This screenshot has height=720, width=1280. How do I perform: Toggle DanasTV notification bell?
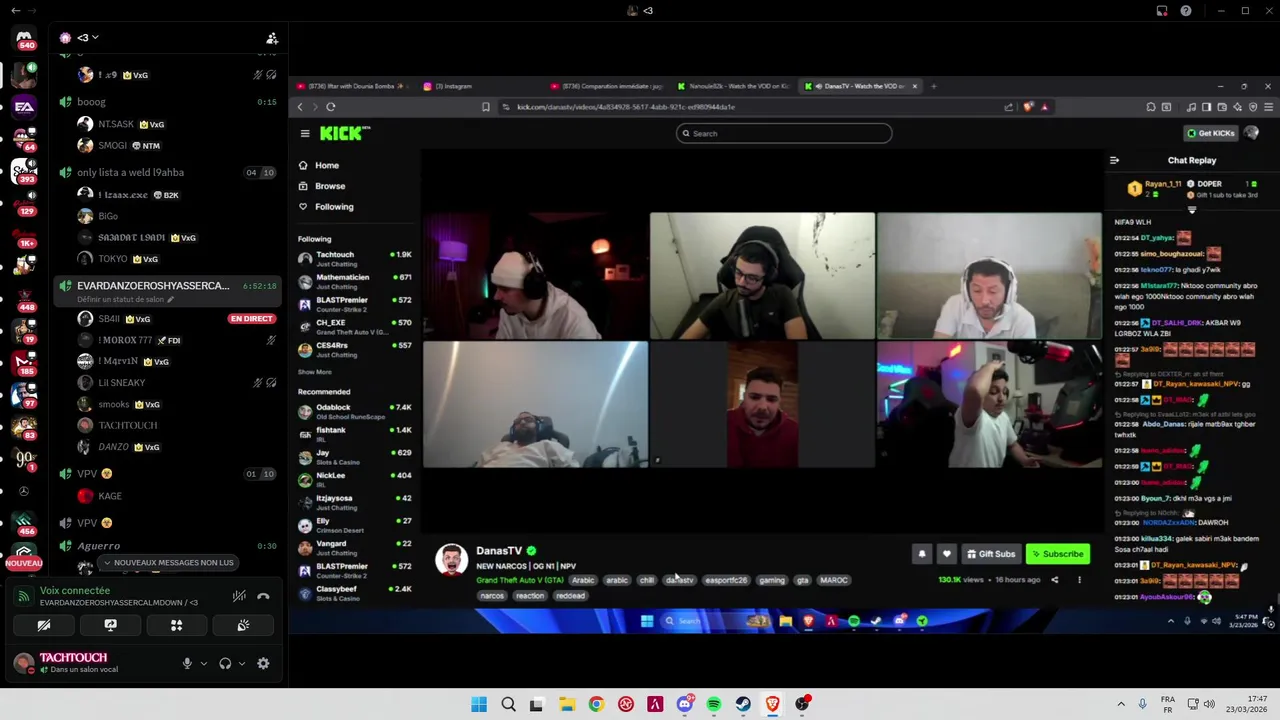click(922, 554)
